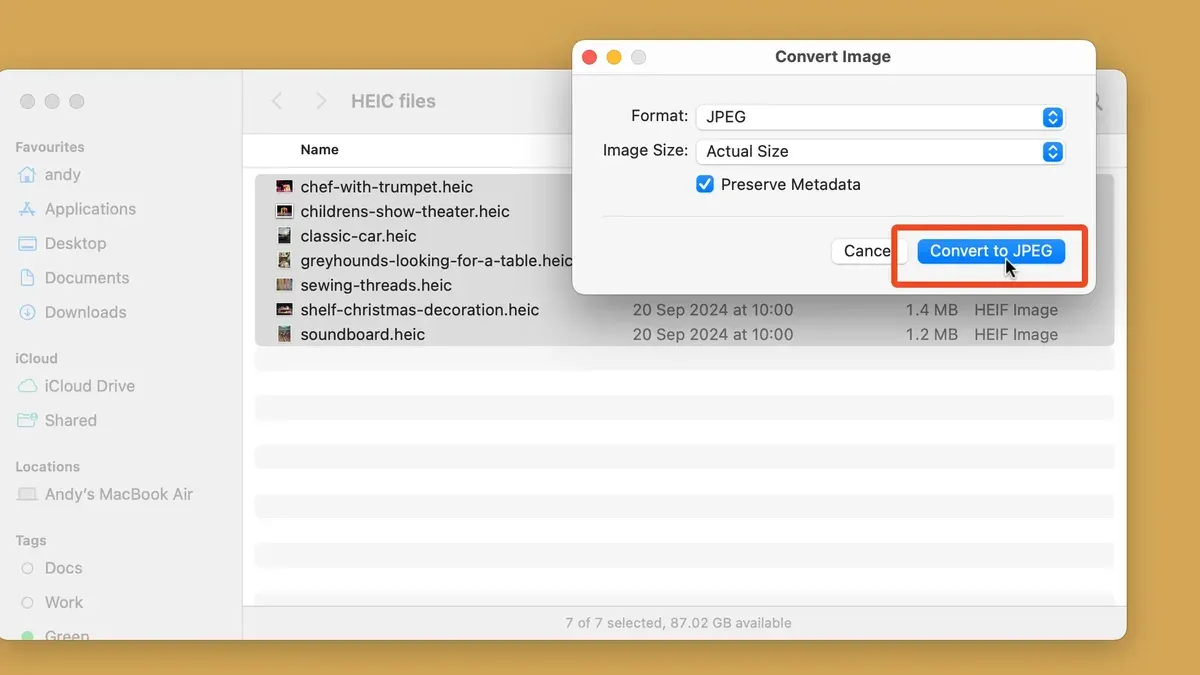Open the Image Size dropdown
This screenshot has height=675, width=1200.
pyautogui.click(x=880, y=152)
